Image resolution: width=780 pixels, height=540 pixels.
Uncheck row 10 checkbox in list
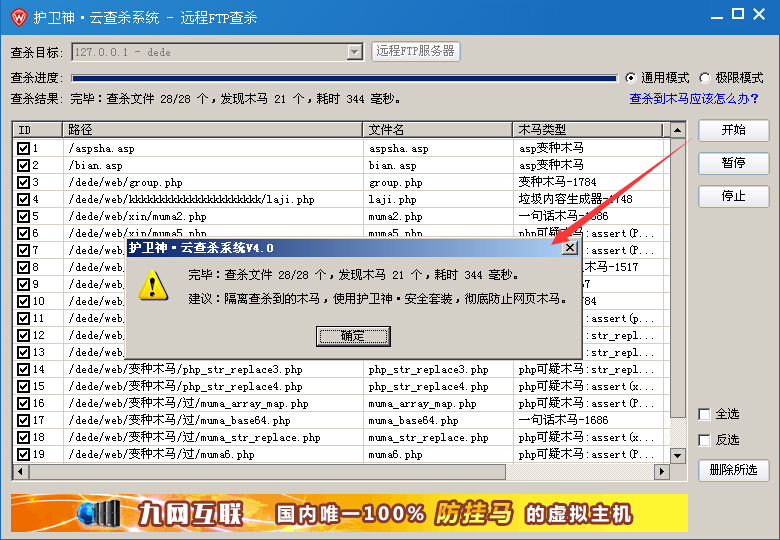point(23,301)
